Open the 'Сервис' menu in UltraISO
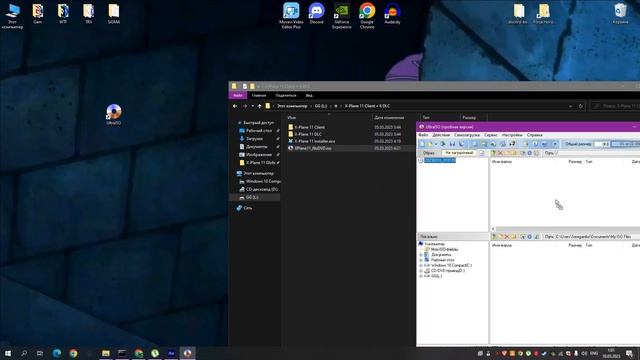Screen dimensions: 640x360 491,135
